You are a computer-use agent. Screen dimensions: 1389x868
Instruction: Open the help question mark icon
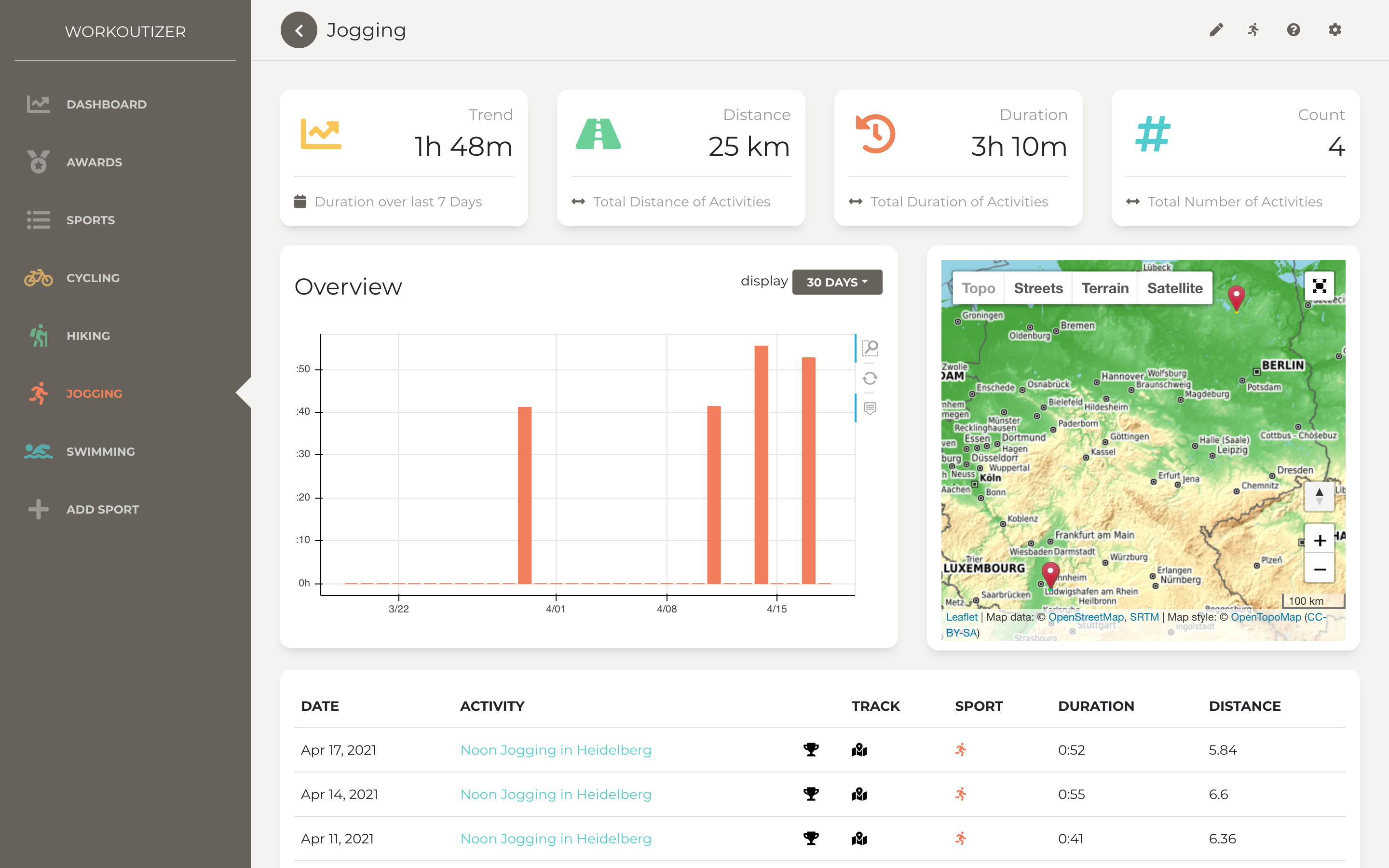(1293, 30)
